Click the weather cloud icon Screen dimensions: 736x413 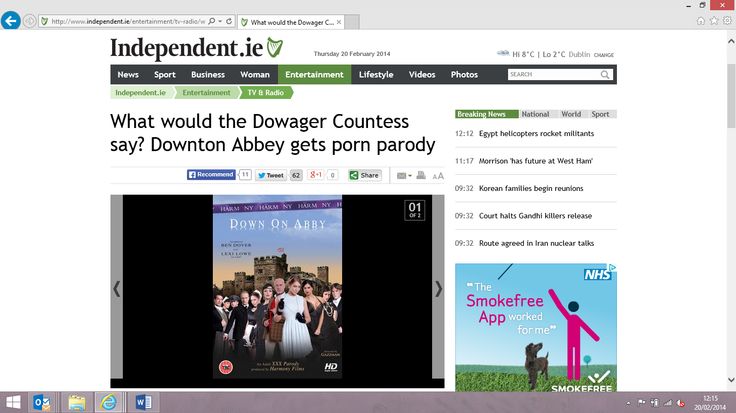click(503, 53)
